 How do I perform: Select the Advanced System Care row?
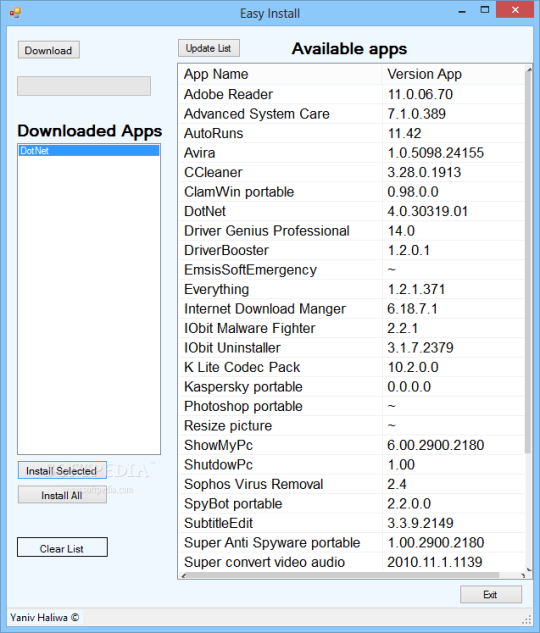pyautogui.click(x=352, y=114)
